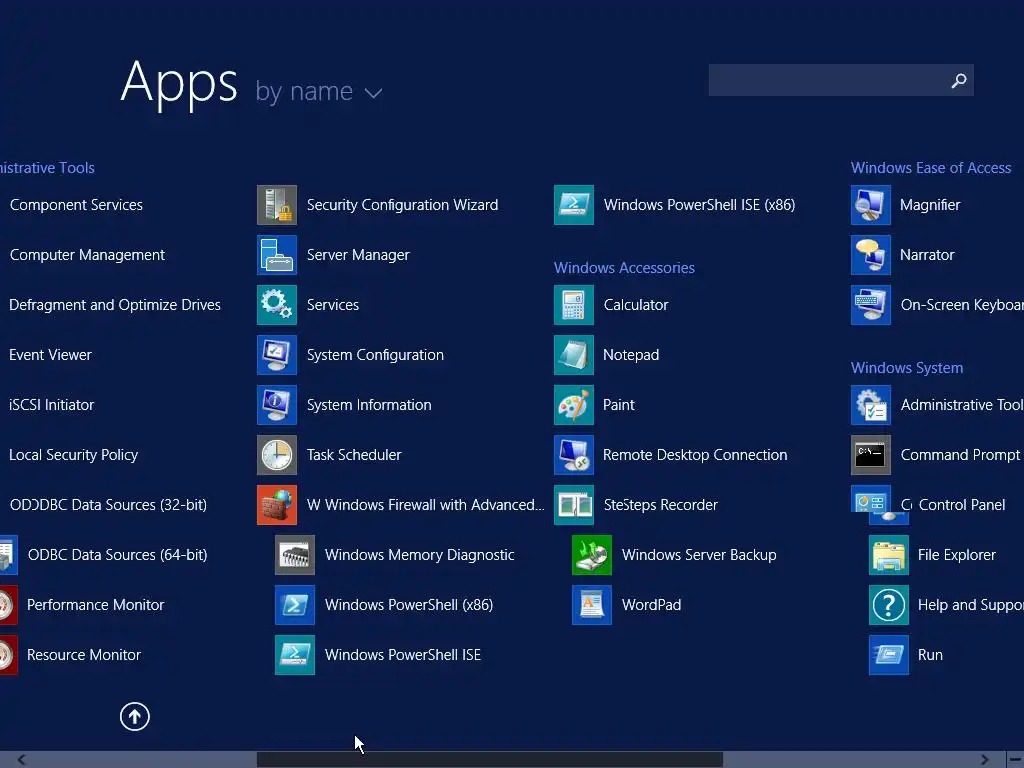
Task: Open the Run icon
Action: [x=889, y=655]
